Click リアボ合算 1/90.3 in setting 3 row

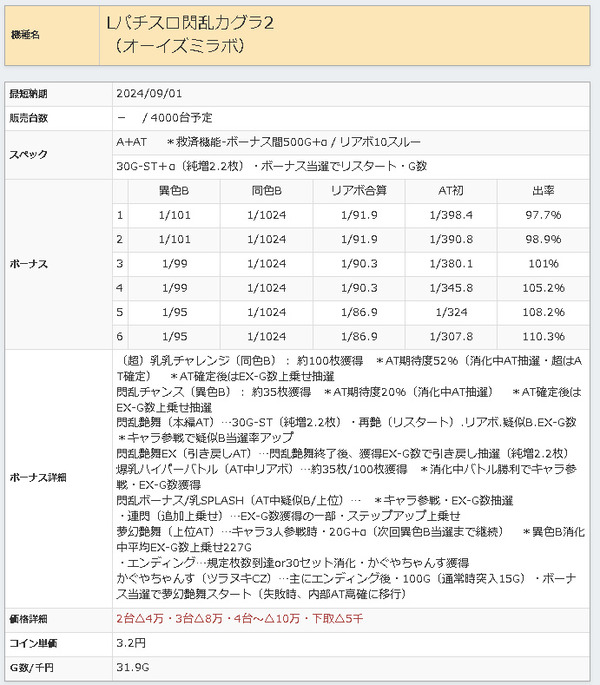tap(359, 264)
